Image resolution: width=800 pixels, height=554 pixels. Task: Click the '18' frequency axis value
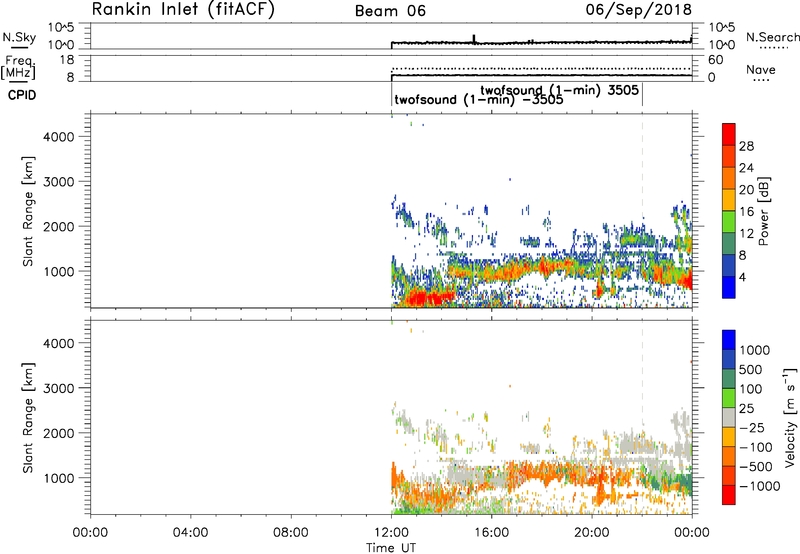(67, 60)
